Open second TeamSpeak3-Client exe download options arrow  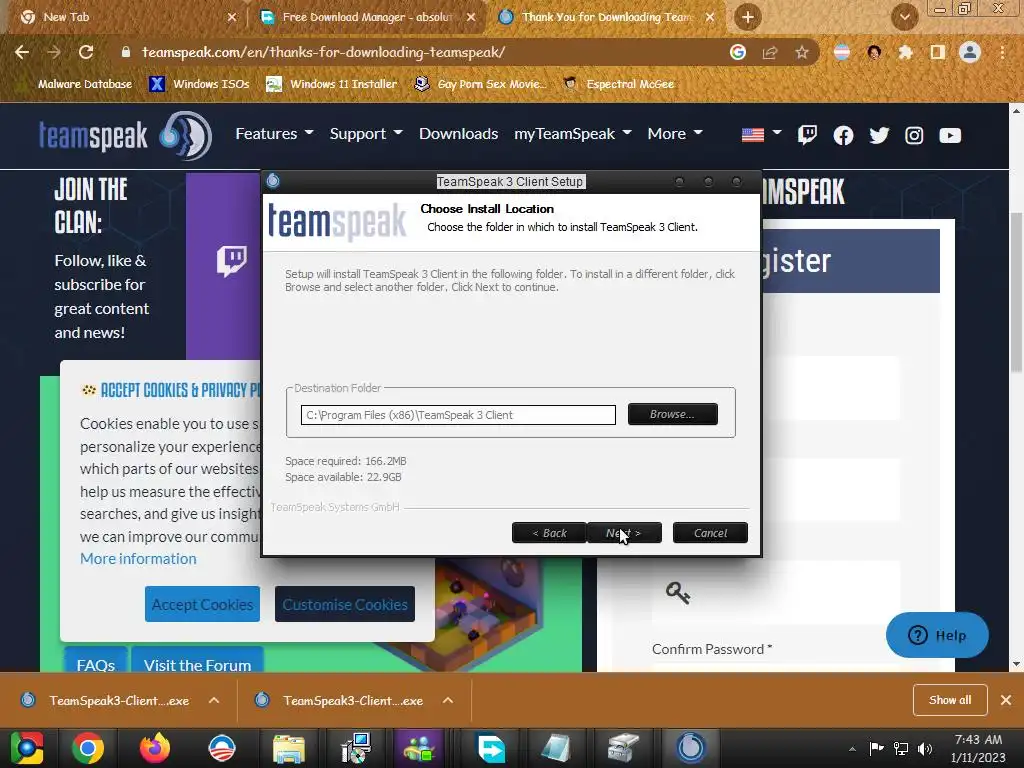(x=448, y=701)
